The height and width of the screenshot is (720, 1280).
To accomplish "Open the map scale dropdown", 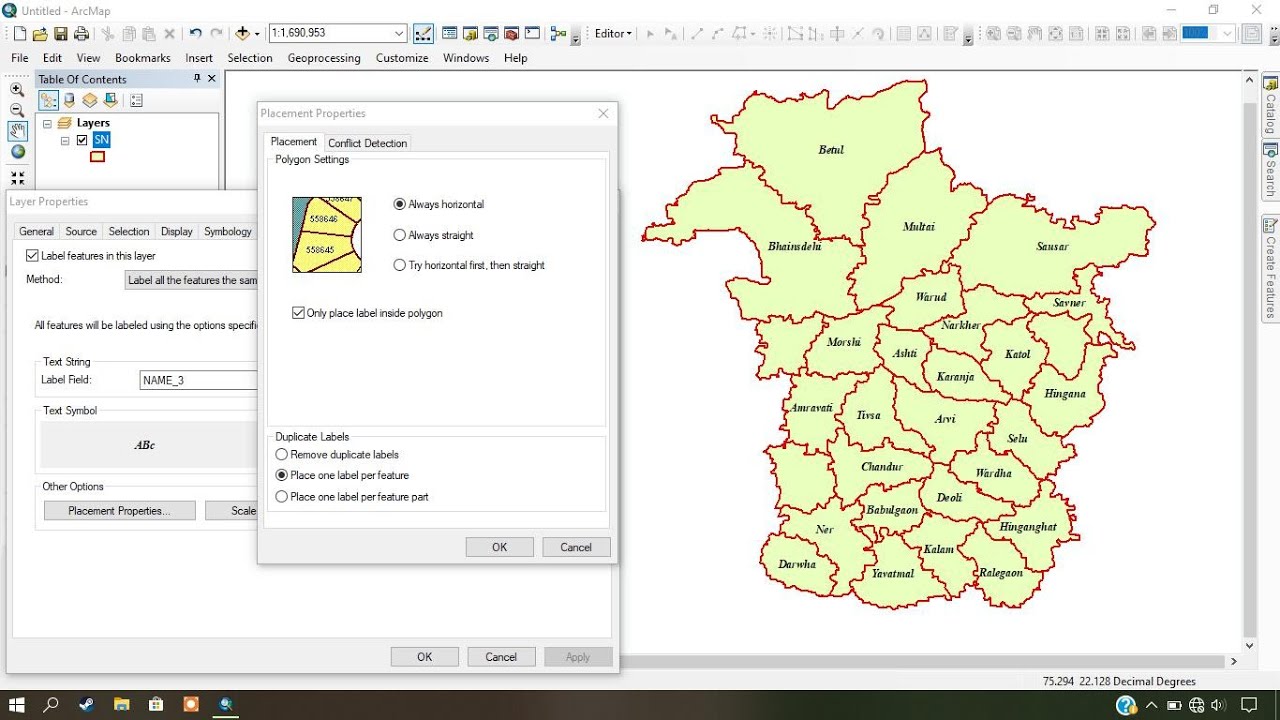I will pos(399,33).
